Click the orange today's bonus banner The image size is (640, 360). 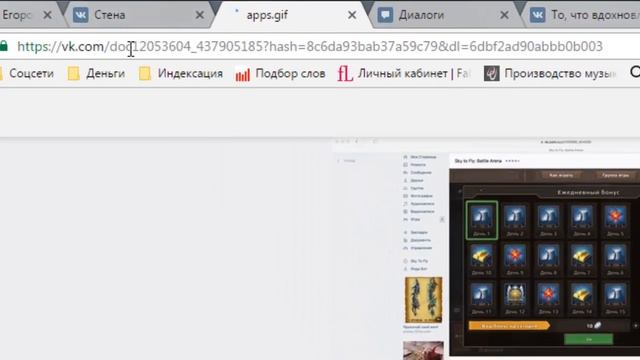(x=509, y=326)
